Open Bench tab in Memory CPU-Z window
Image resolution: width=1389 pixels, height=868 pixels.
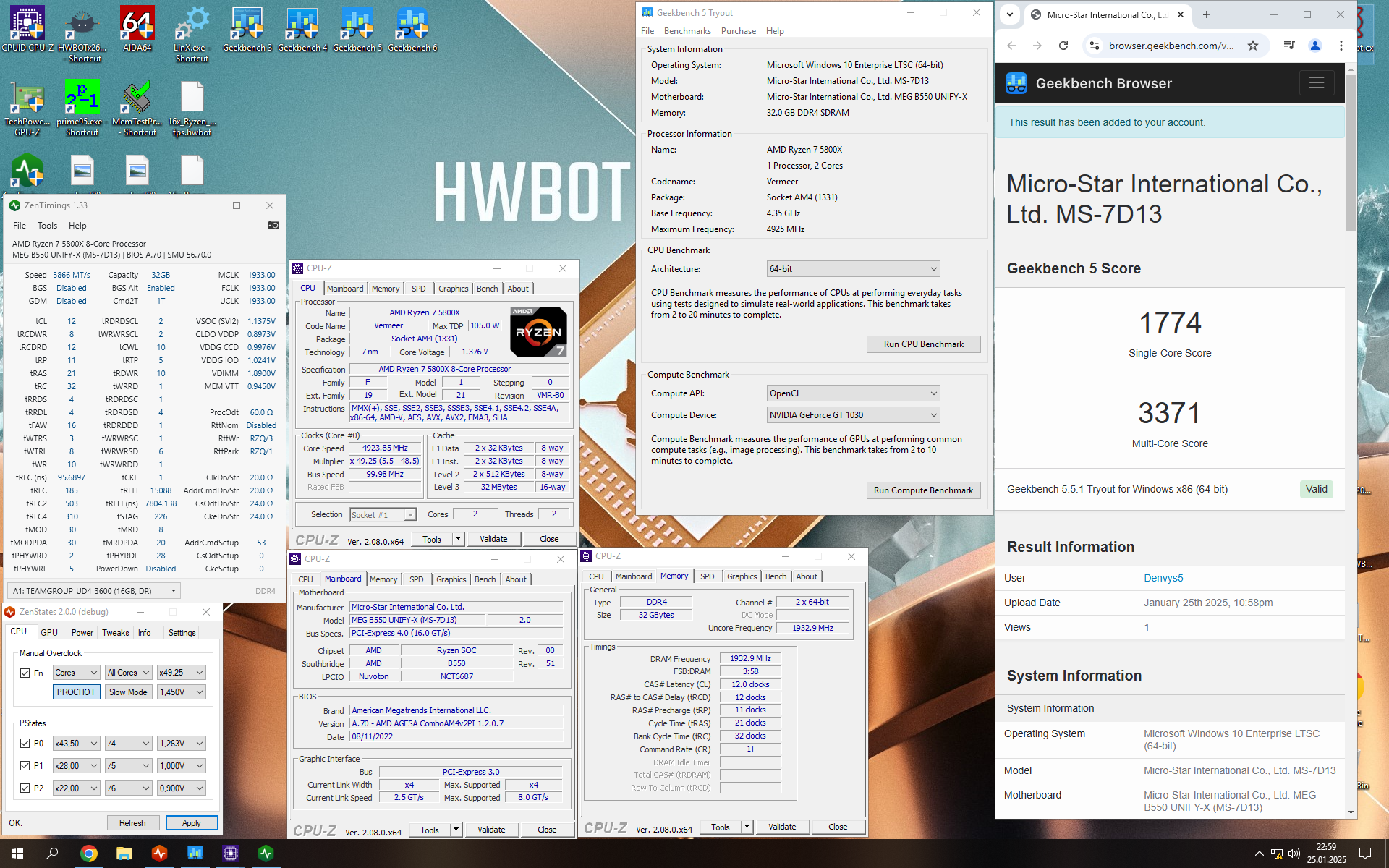tap(776, 576)
